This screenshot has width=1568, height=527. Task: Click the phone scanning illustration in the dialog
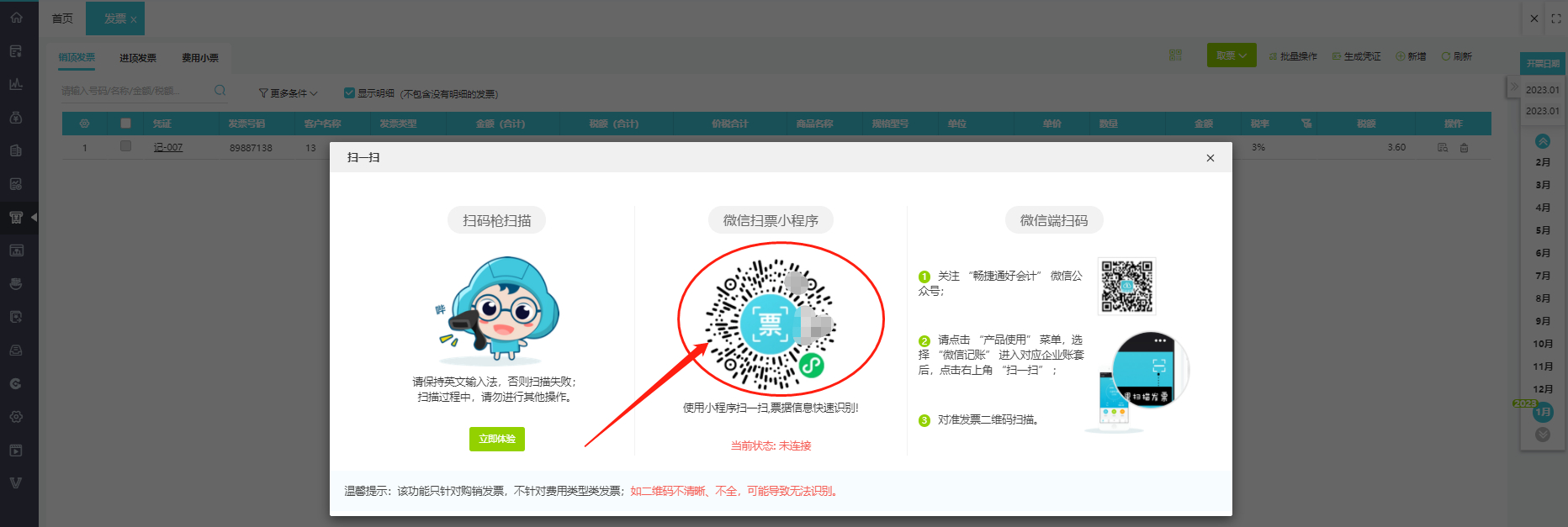pos(1140,382)
